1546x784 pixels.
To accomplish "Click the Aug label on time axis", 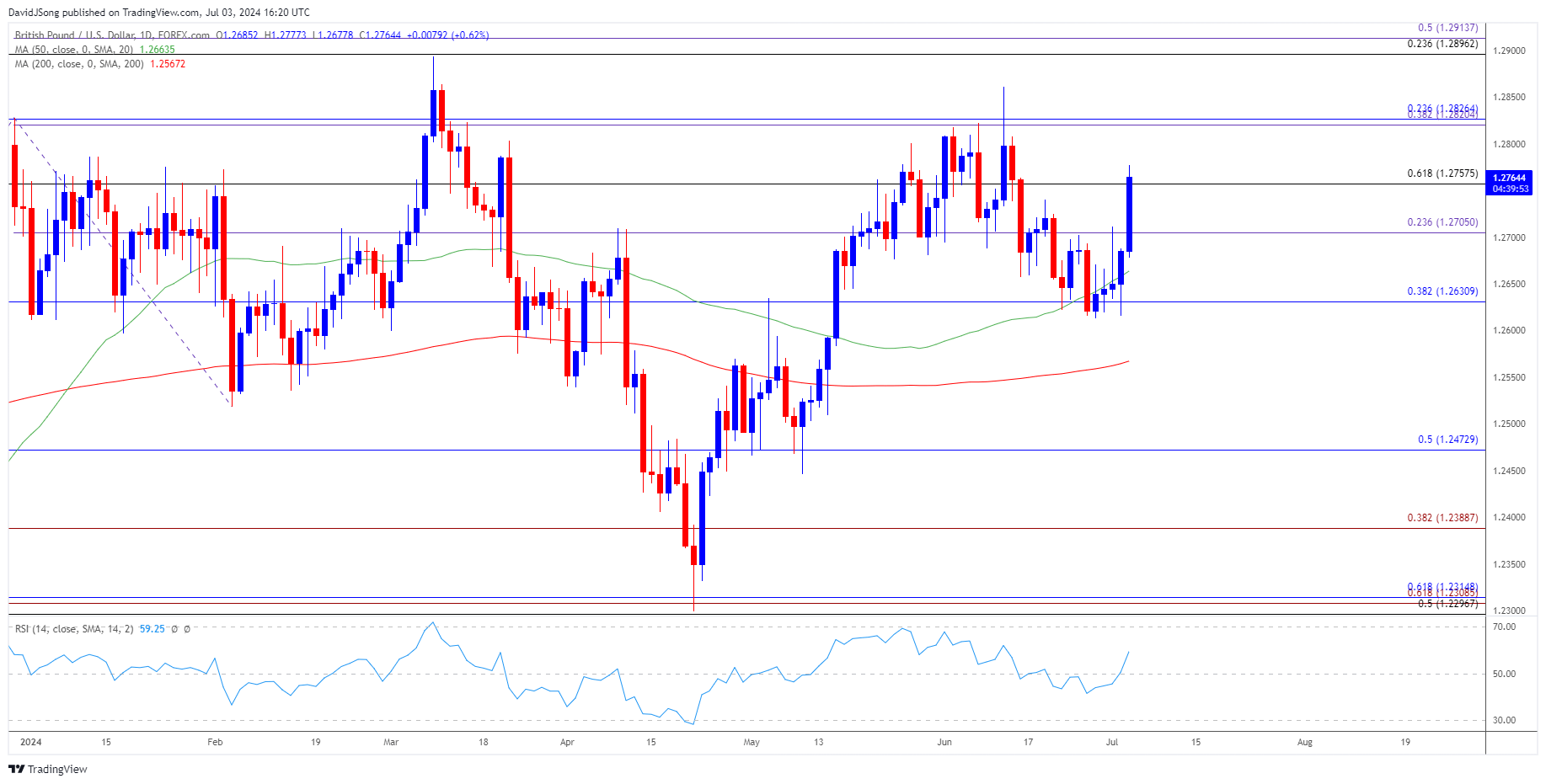I will point(1305,743).
